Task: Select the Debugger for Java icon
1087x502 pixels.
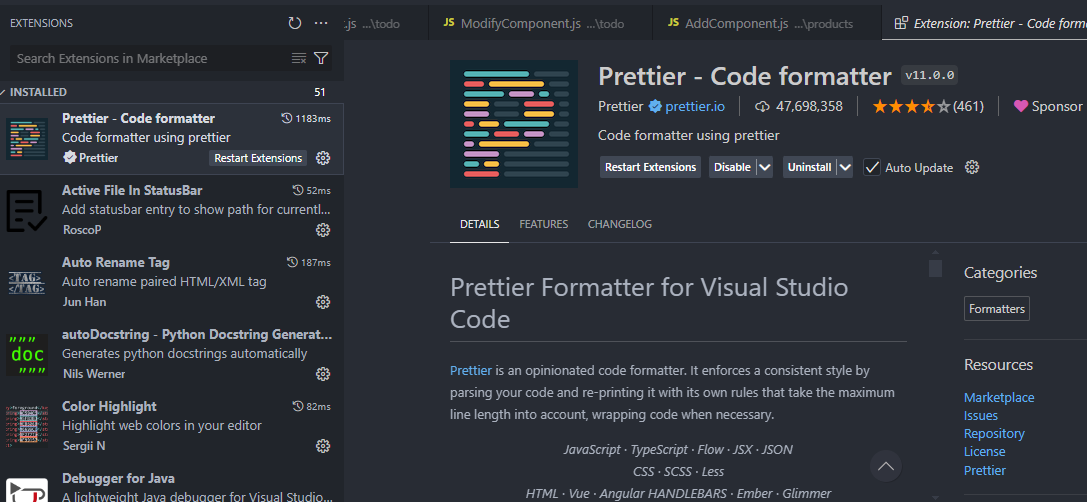Action: 27,490
